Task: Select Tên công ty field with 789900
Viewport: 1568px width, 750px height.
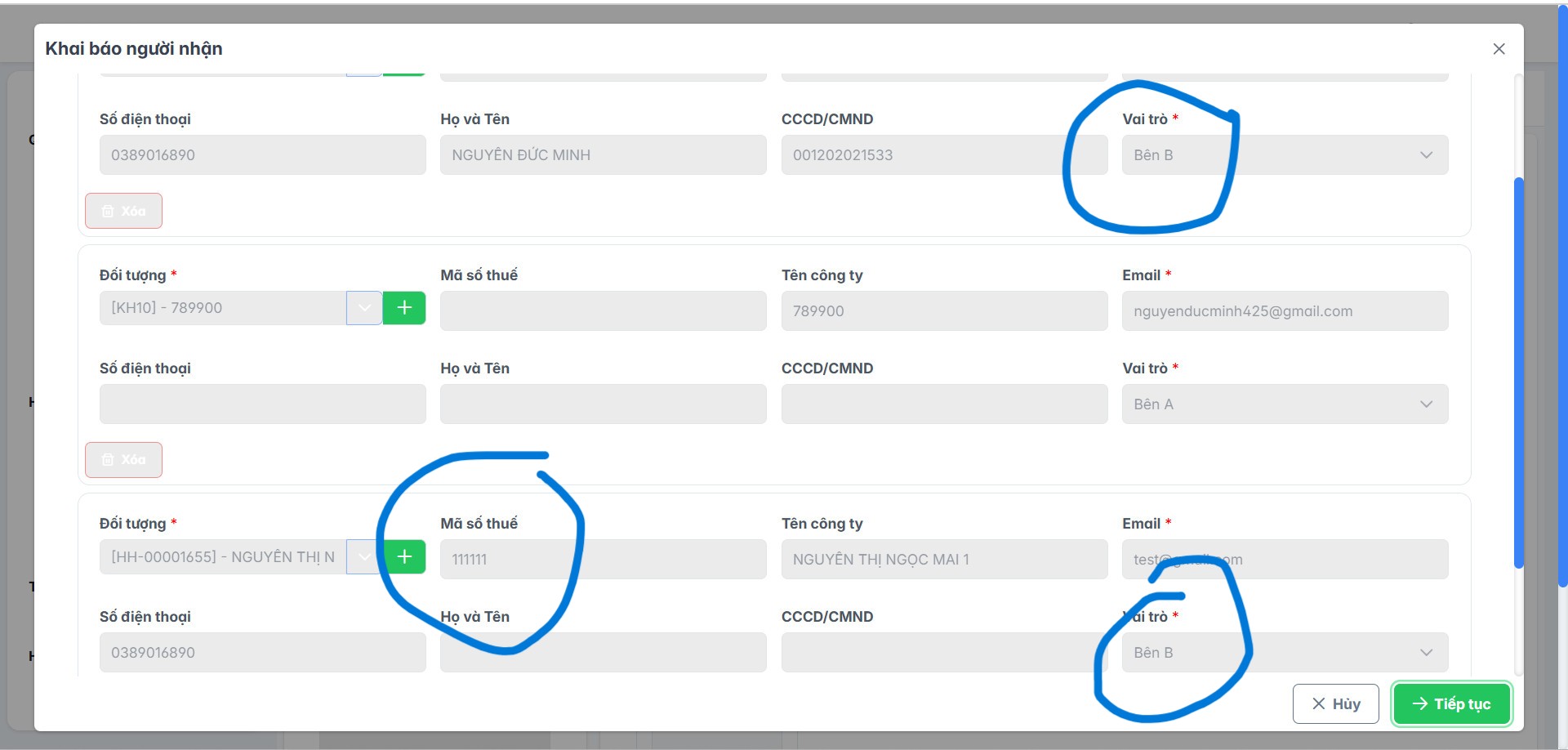Action: (945, 311)
